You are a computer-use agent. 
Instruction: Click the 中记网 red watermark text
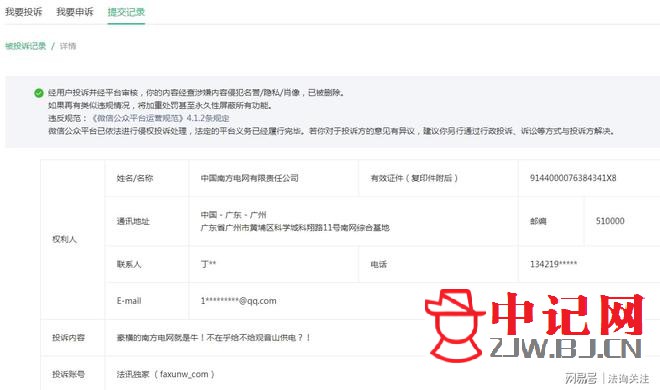pos(567,315)
